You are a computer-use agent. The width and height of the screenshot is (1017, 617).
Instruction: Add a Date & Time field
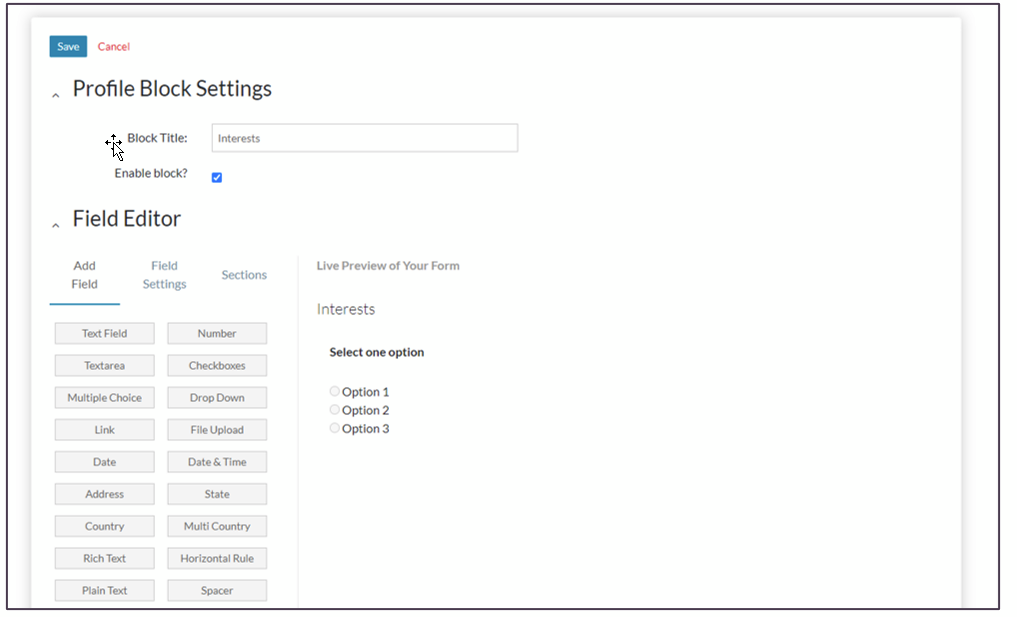(x=217, y=462)
